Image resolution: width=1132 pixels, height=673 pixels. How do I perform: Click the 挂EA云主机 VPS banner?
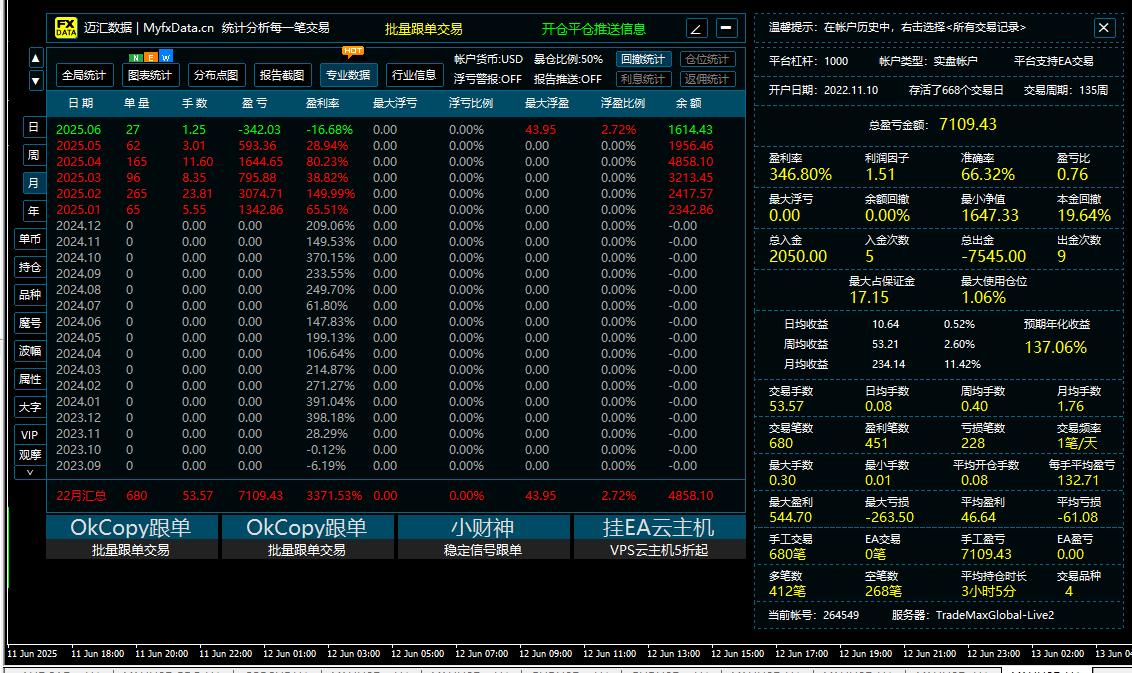659,537
